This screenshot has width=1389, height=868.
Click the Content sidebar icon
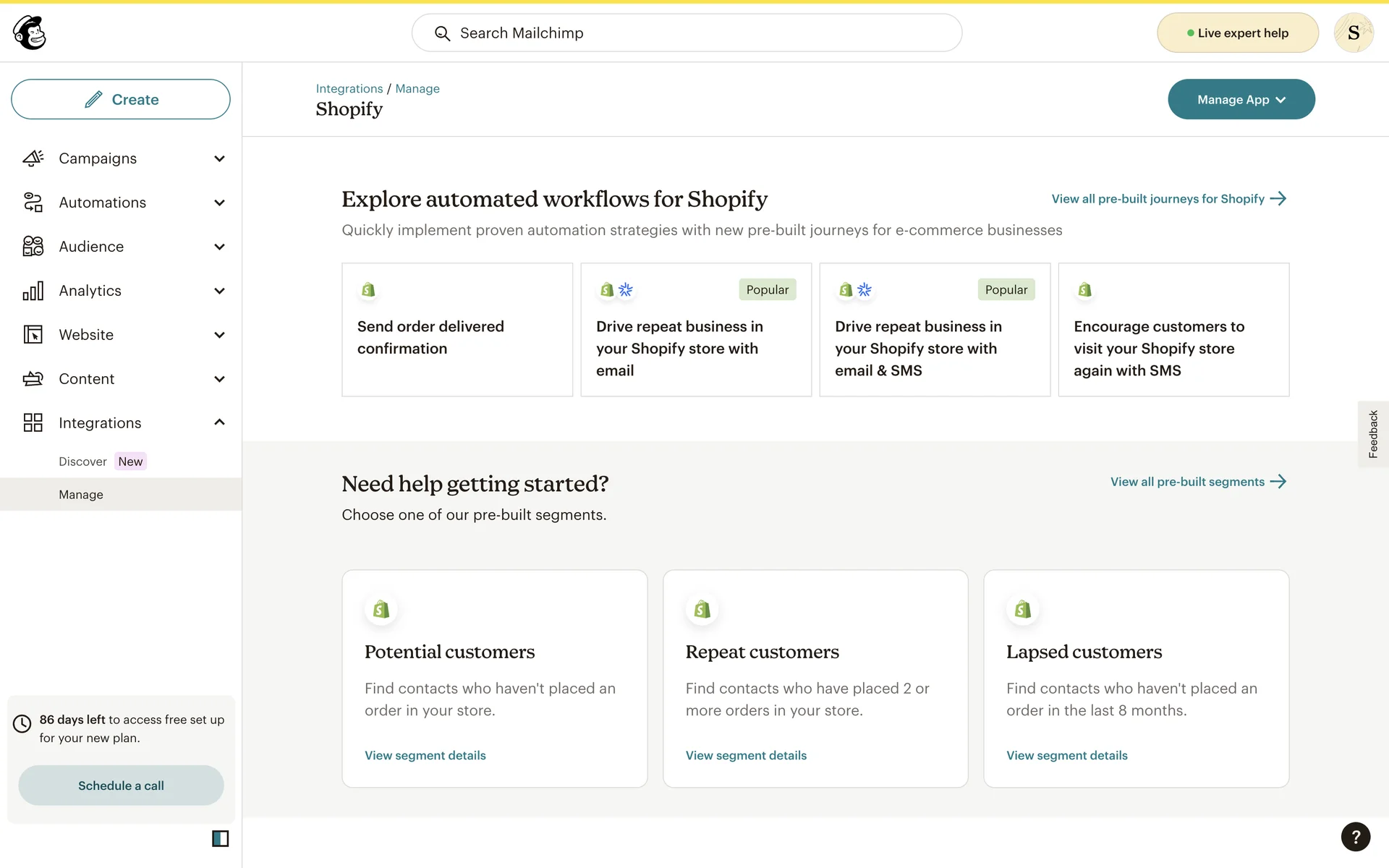tap(33, 379)
